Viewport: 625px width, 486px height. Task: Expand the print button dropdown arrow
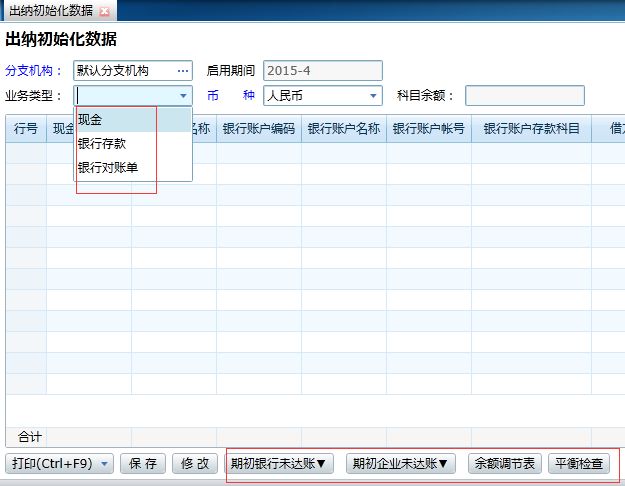(x=104, y=464)
